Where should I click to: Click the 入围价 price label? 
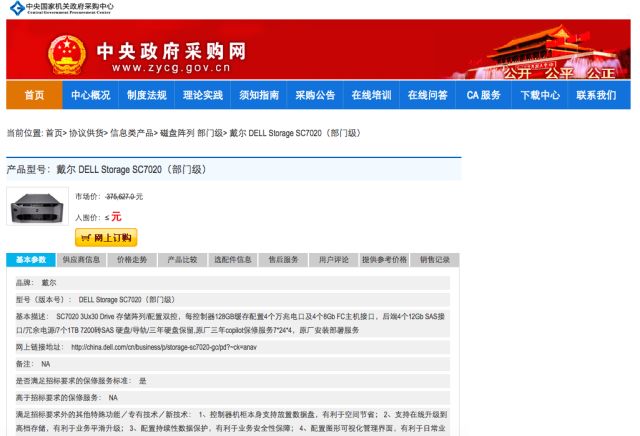88,218
